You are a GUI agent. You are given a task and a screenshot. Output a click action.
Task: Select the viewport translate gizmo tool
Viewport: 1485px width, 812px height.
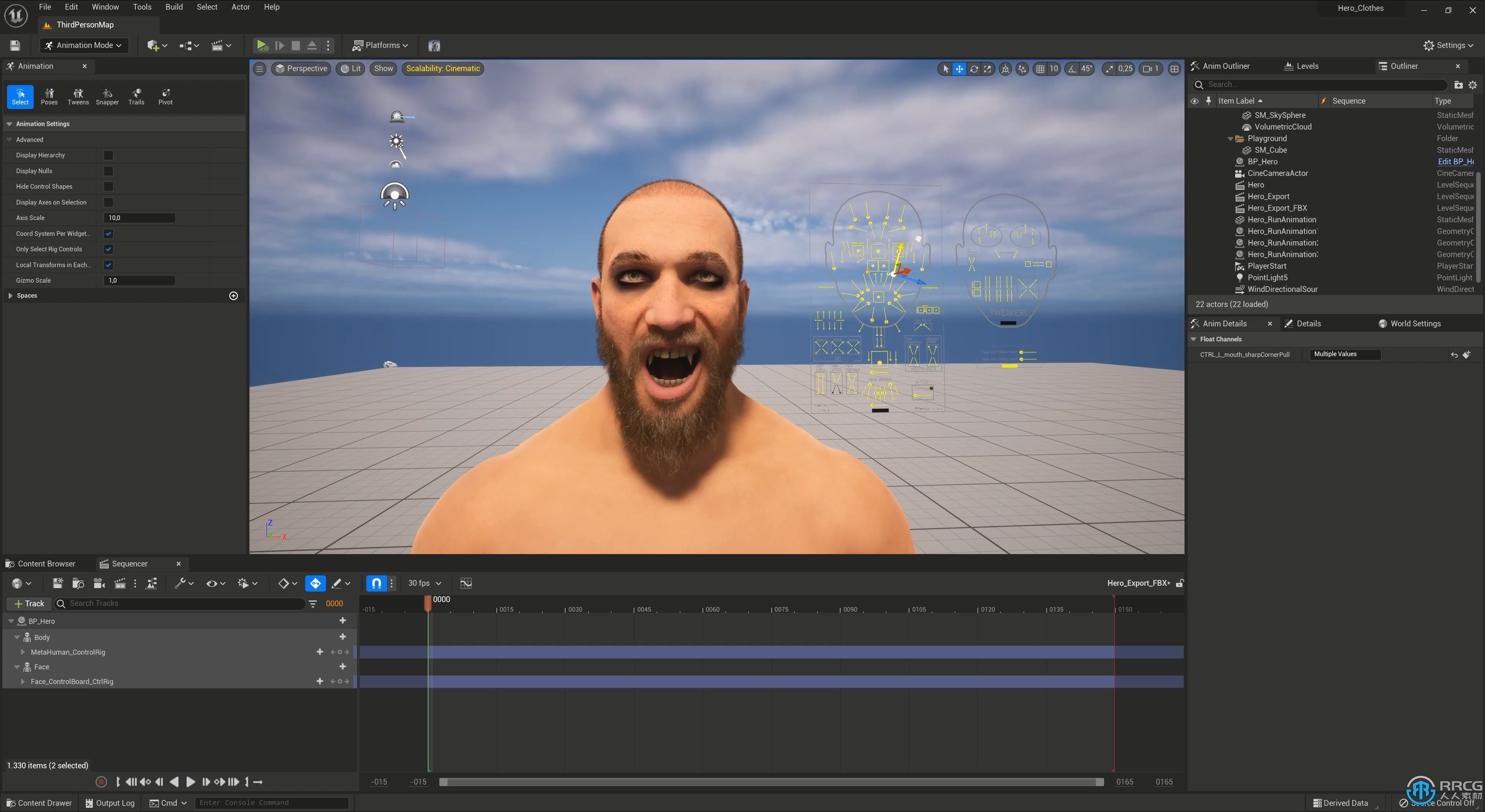click(x=959, y=68)
